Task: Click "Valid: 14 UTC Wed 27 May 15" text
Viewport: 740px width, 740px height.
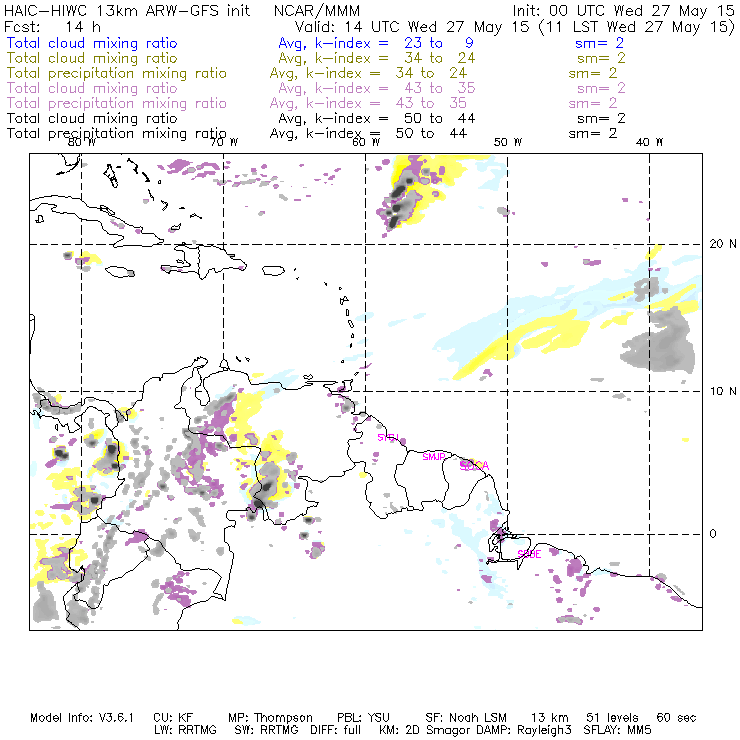Action: point(412,27)
